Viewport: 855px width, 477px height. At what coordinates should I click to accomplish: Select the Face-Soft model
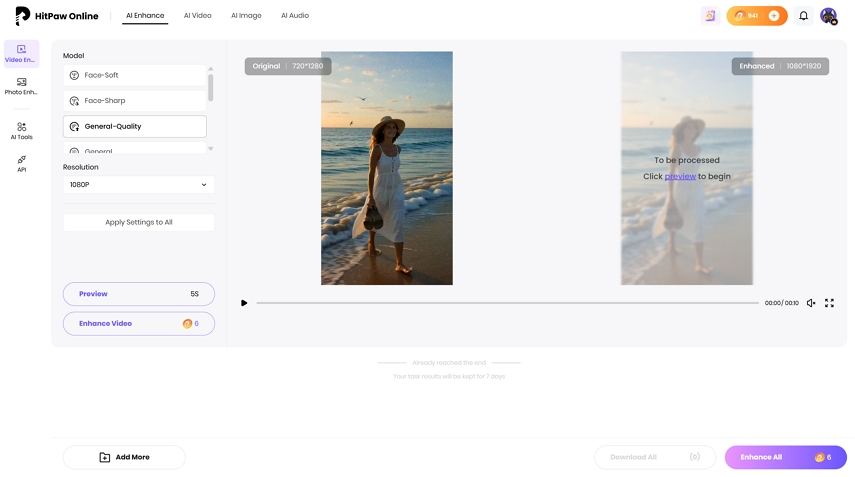(135, 75)
